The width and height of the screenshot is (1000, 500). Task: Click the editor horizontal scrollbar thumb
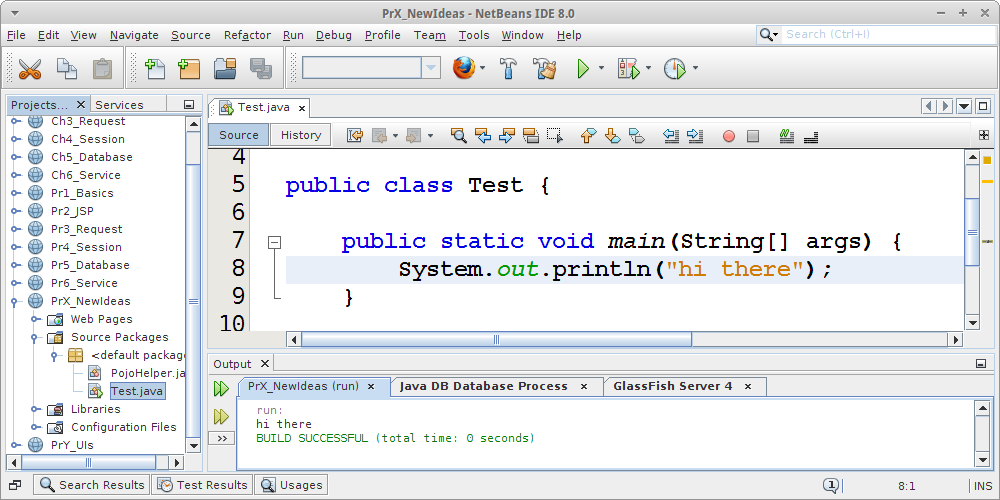(496, 339)
